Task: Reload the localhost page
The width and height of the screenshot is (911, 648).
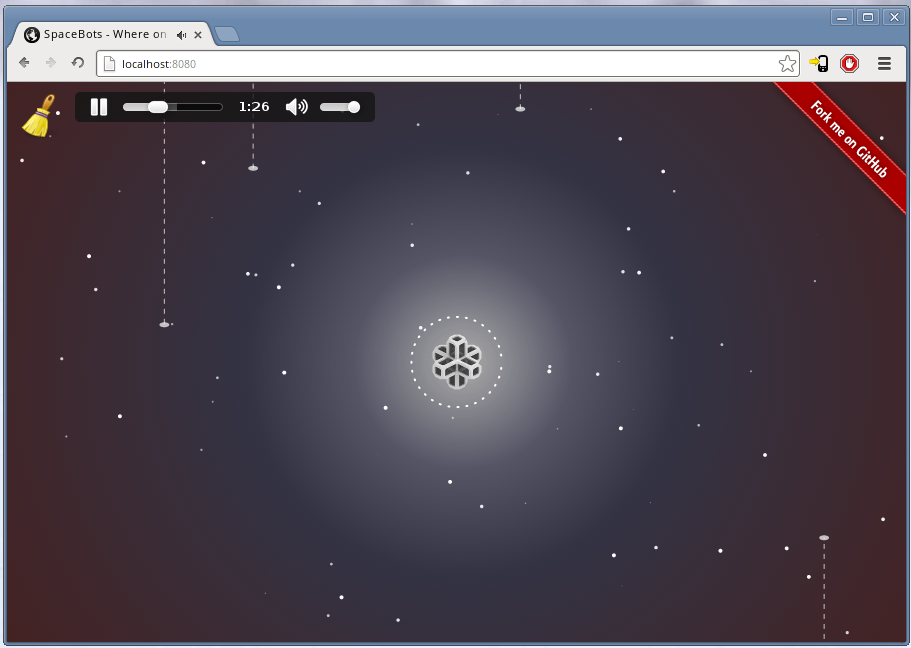Action: pyautogui.click(x=78, y=63)
